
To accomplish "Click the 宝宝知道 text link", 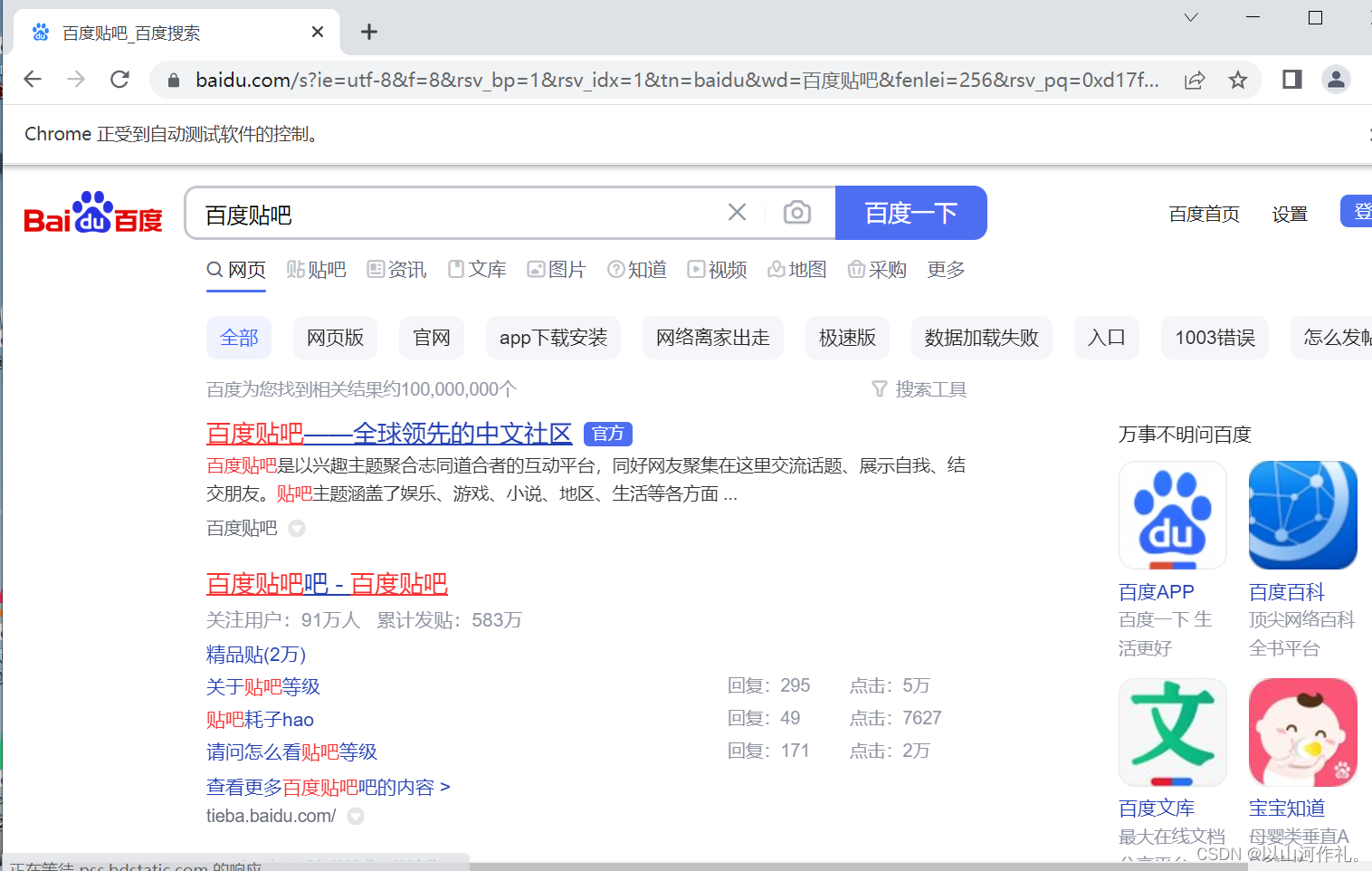I will [1287, 808].
